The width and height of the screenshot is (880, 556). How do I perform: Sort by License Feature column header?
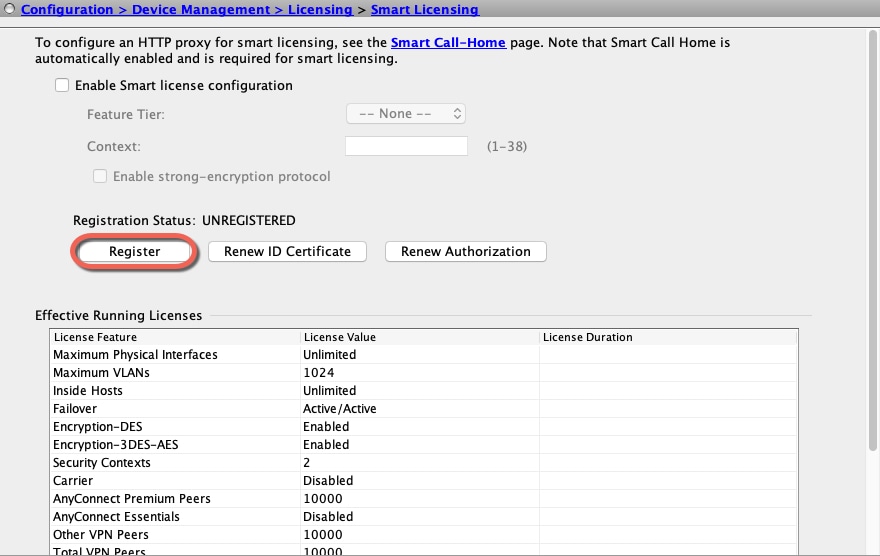pos(175,337)
